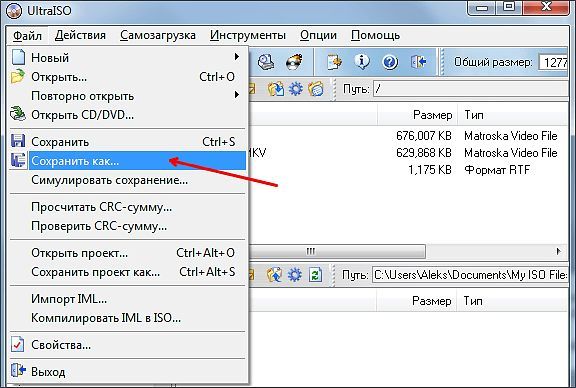Click the UltraISO app icon in the title bar
This screenshot has width=576, height=388.
tap(14, 11)
